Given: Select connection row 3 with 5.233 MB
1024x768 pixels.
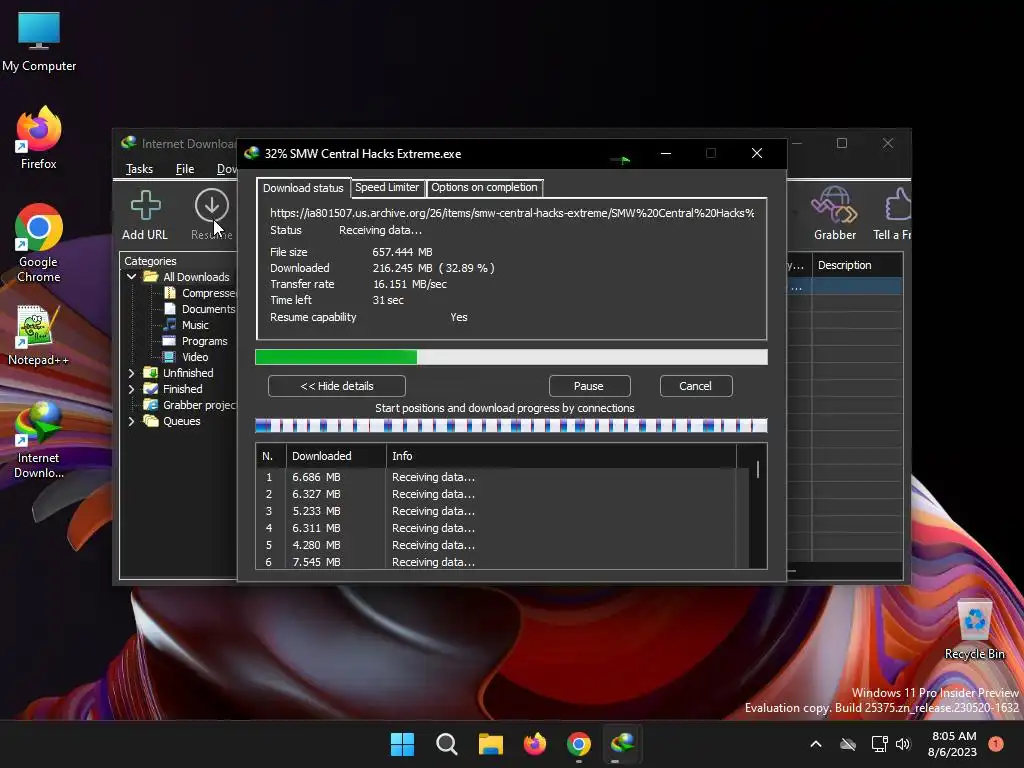Looking at the screenshot, I should click(x=503, y=511).
